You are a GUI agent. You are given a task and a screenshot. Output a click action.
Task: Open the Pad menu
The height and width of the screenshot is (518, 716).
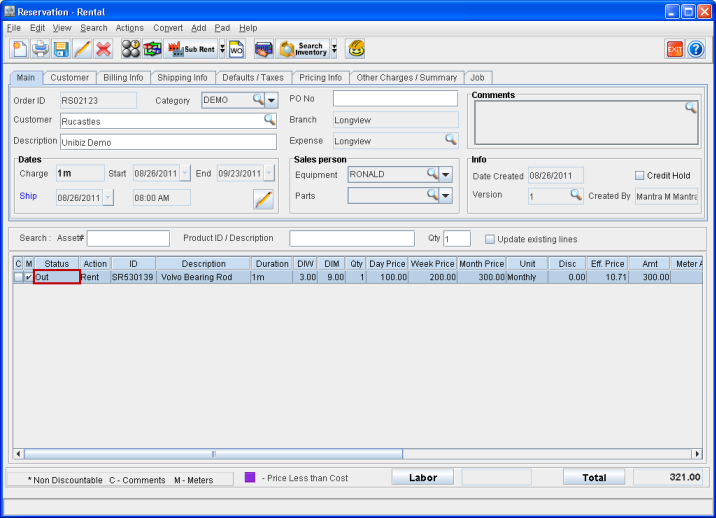(222, 28)
